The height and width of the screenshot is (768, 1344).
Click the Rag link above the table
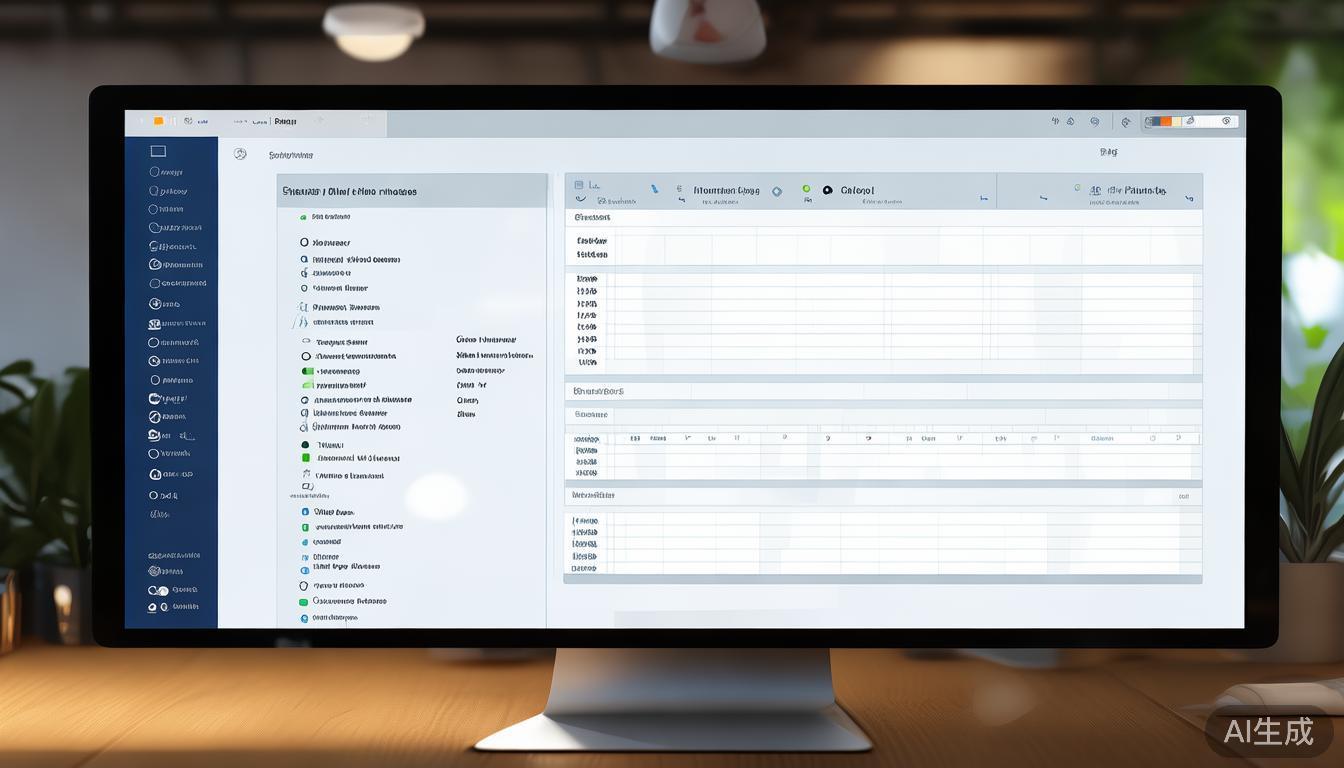(1108, 152)
